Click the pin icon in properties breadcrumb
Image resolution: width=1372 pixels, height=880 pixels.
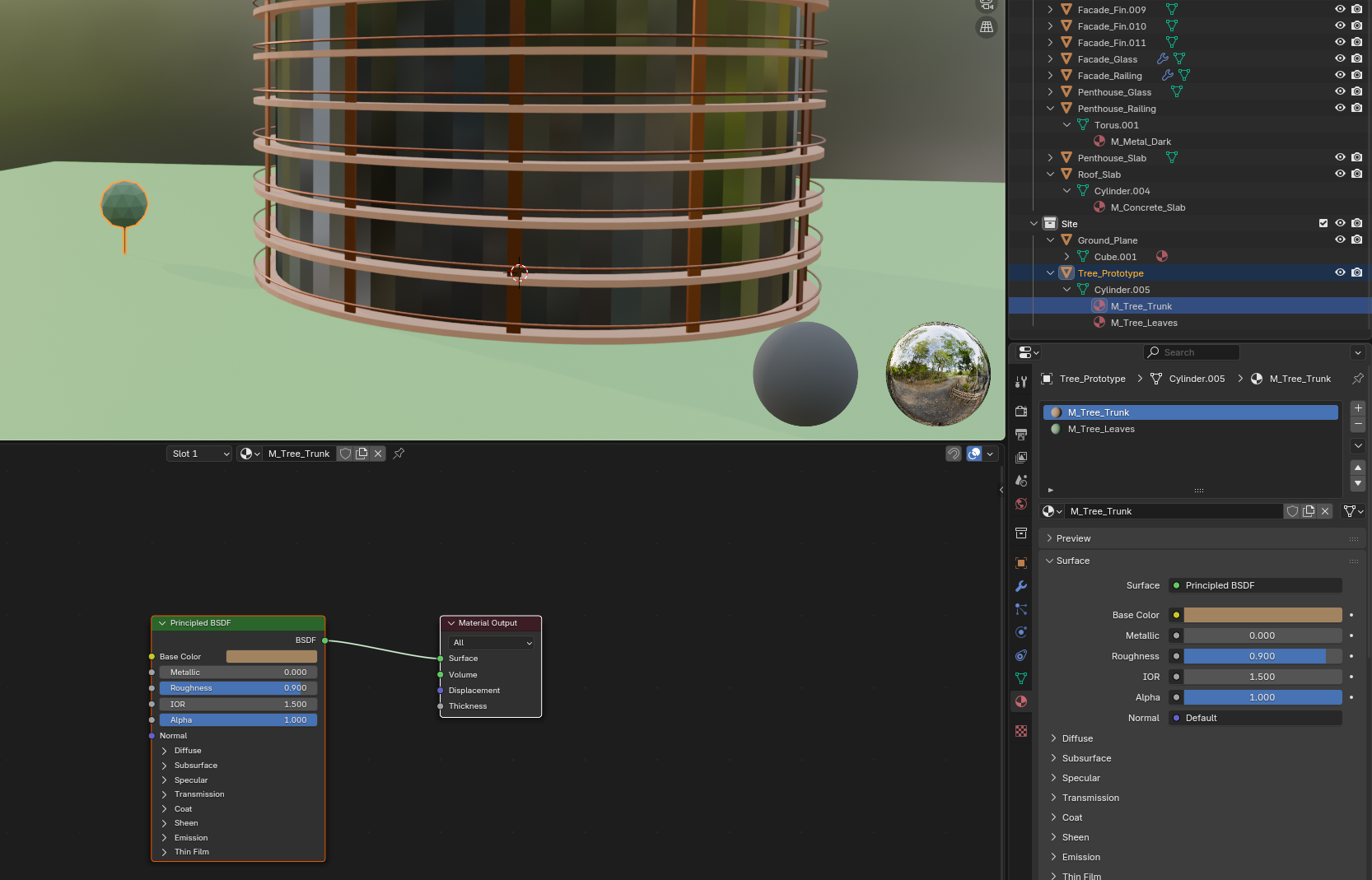(1357, 379)
